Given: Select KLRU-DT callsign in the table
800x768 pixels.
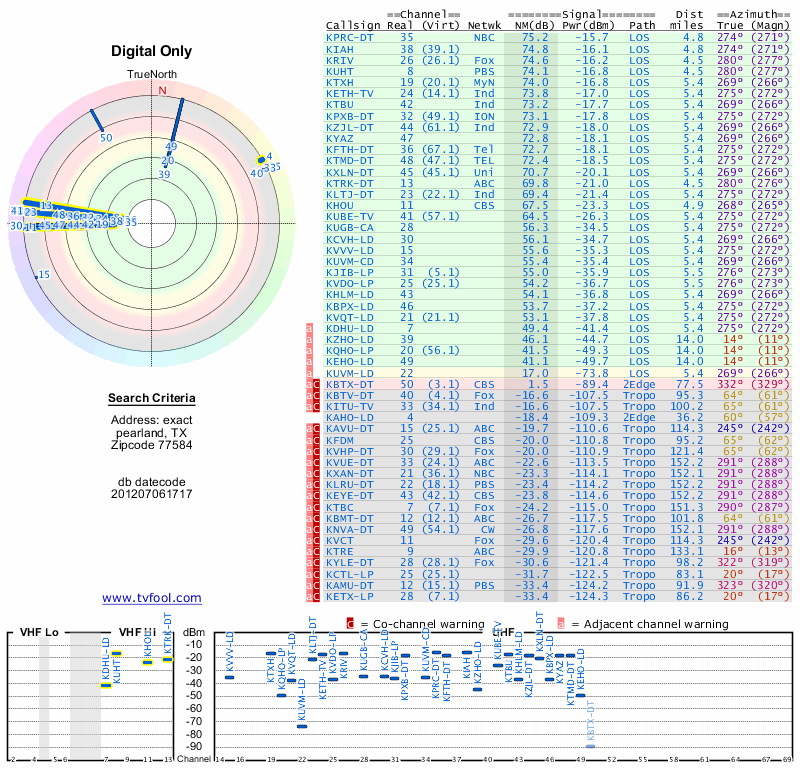Looking at the screenshot, I should tap(349, 485).
